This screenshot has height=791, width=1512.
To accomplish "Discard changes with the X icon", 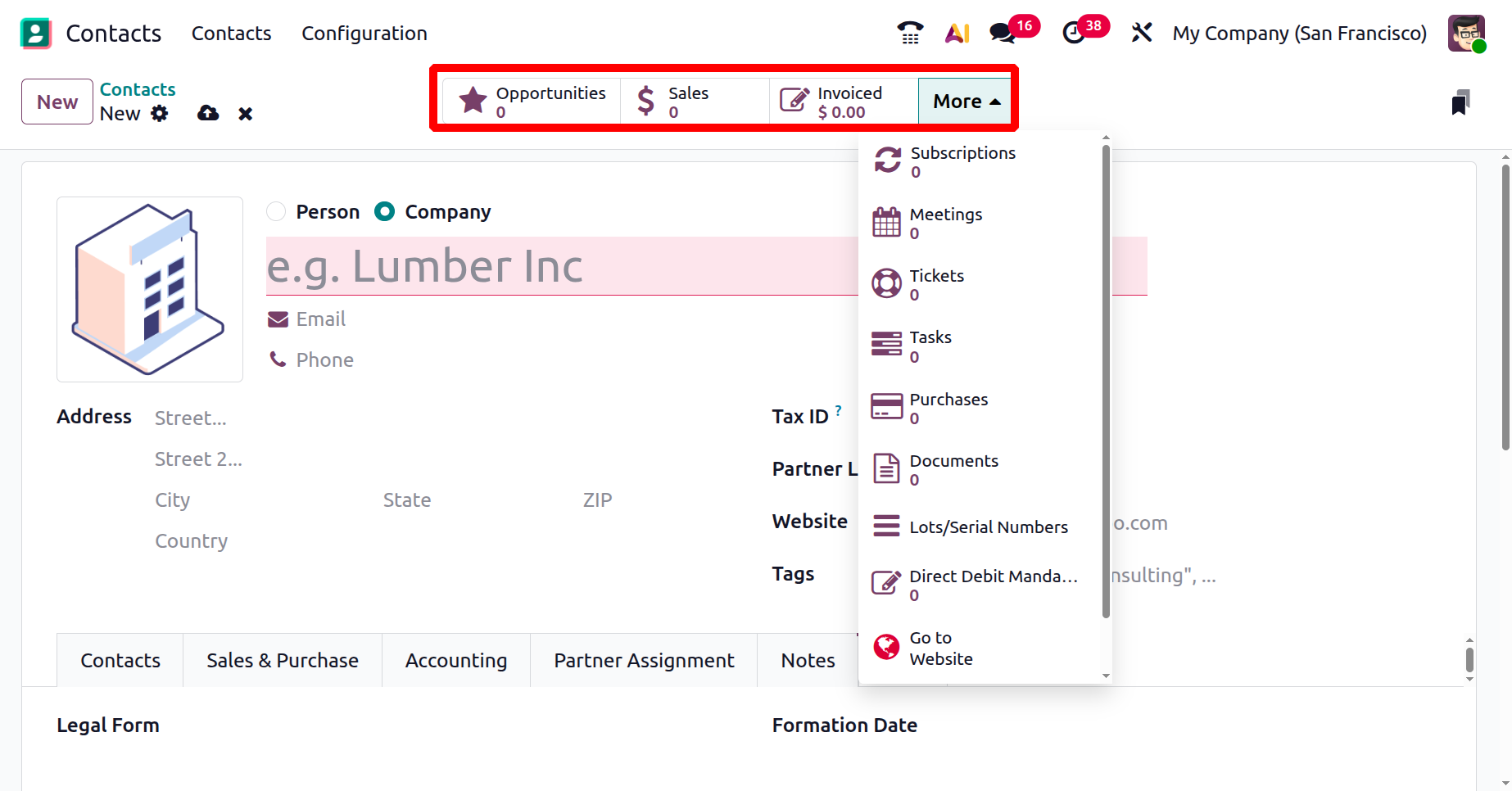I will coord(245,114).
